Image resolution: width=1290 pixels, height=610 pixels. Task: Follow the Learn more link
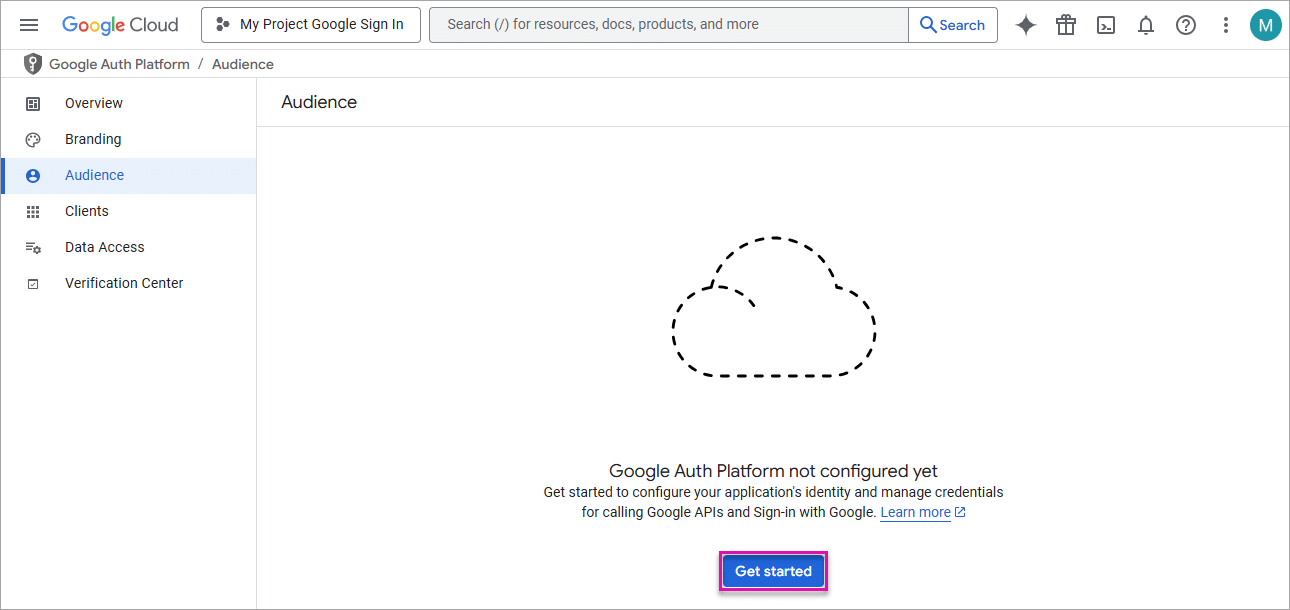tap(915, 512)
